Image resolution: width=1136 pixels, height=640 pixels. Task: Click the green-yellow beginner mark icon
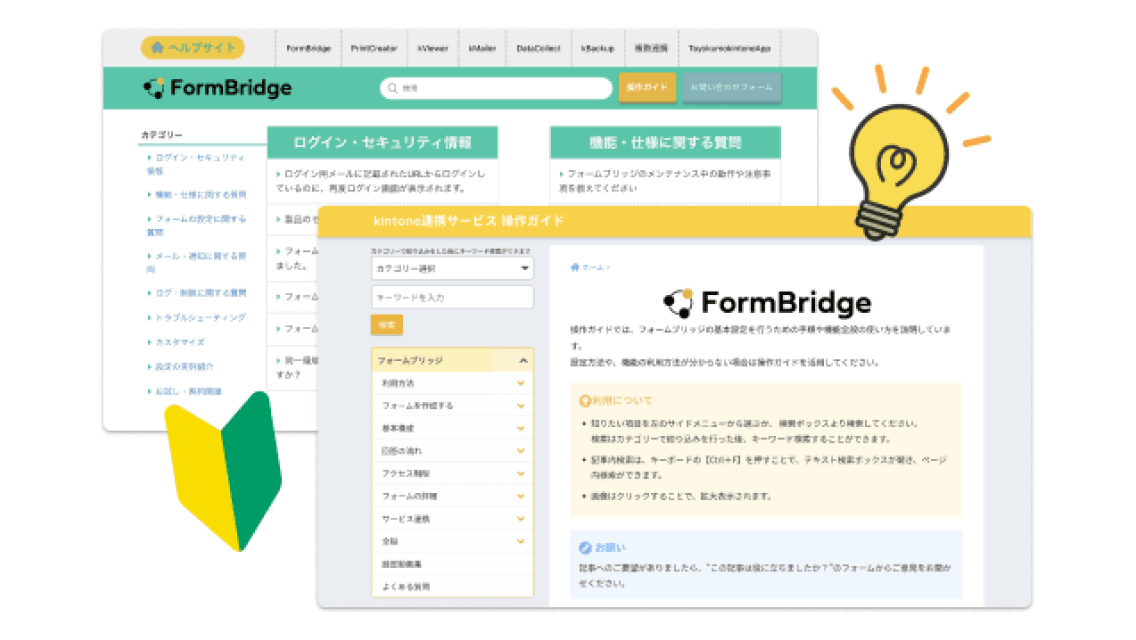(x=222, y=470)
